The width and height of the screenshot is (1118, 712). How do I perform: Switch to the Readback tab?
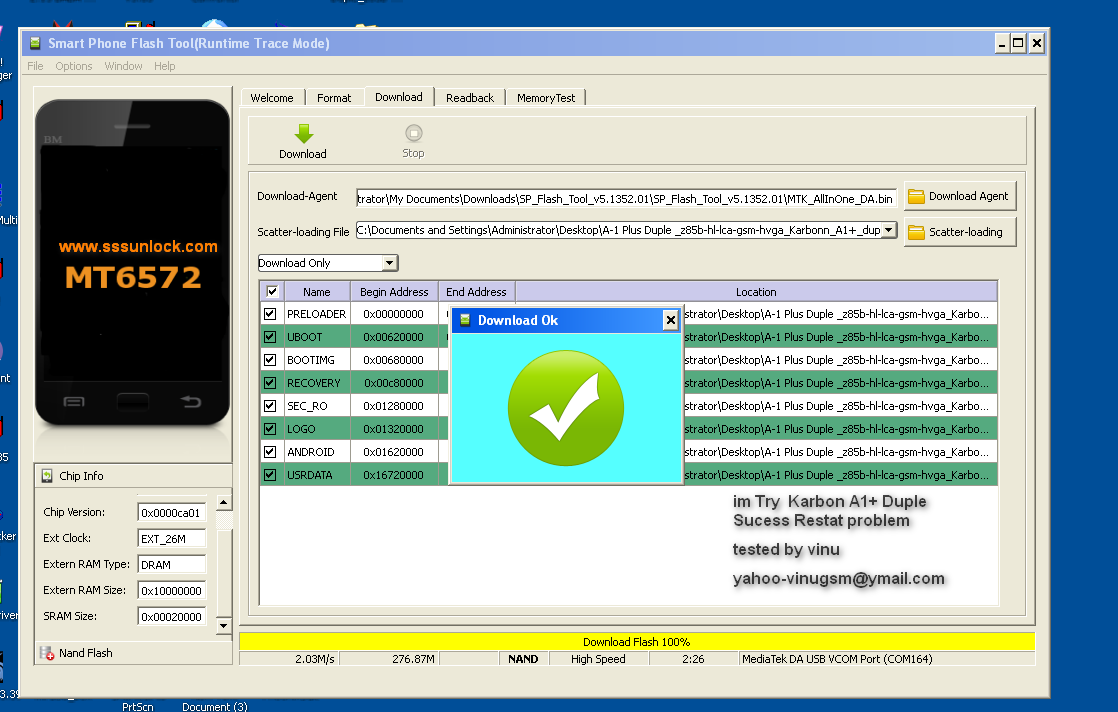(470, 98)
